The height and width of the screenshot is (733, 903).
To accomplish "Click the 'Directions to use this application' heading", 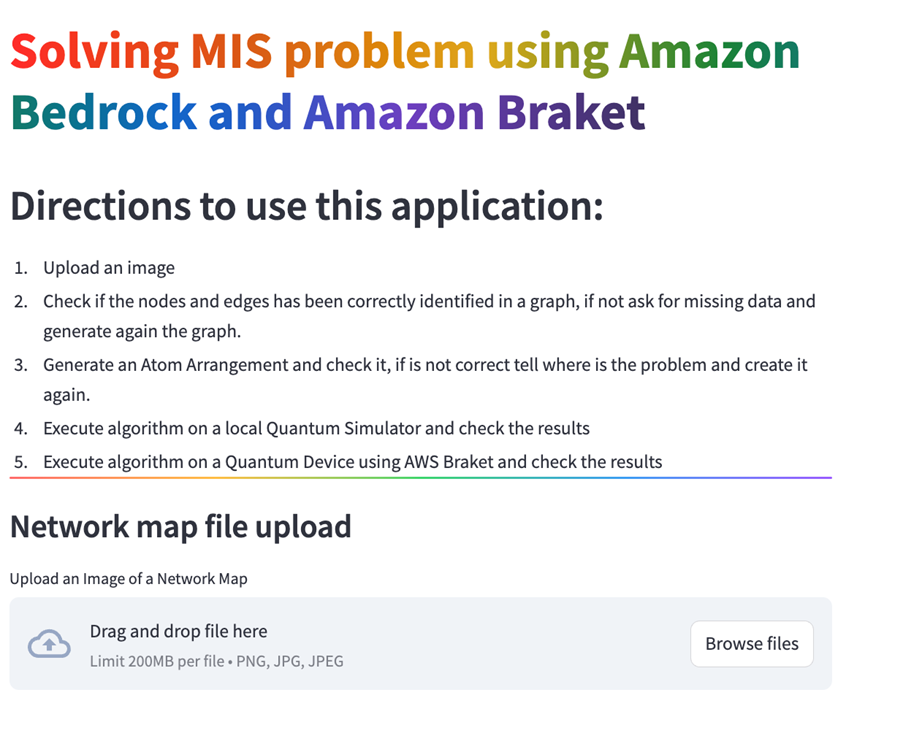I will pos(305,207).
